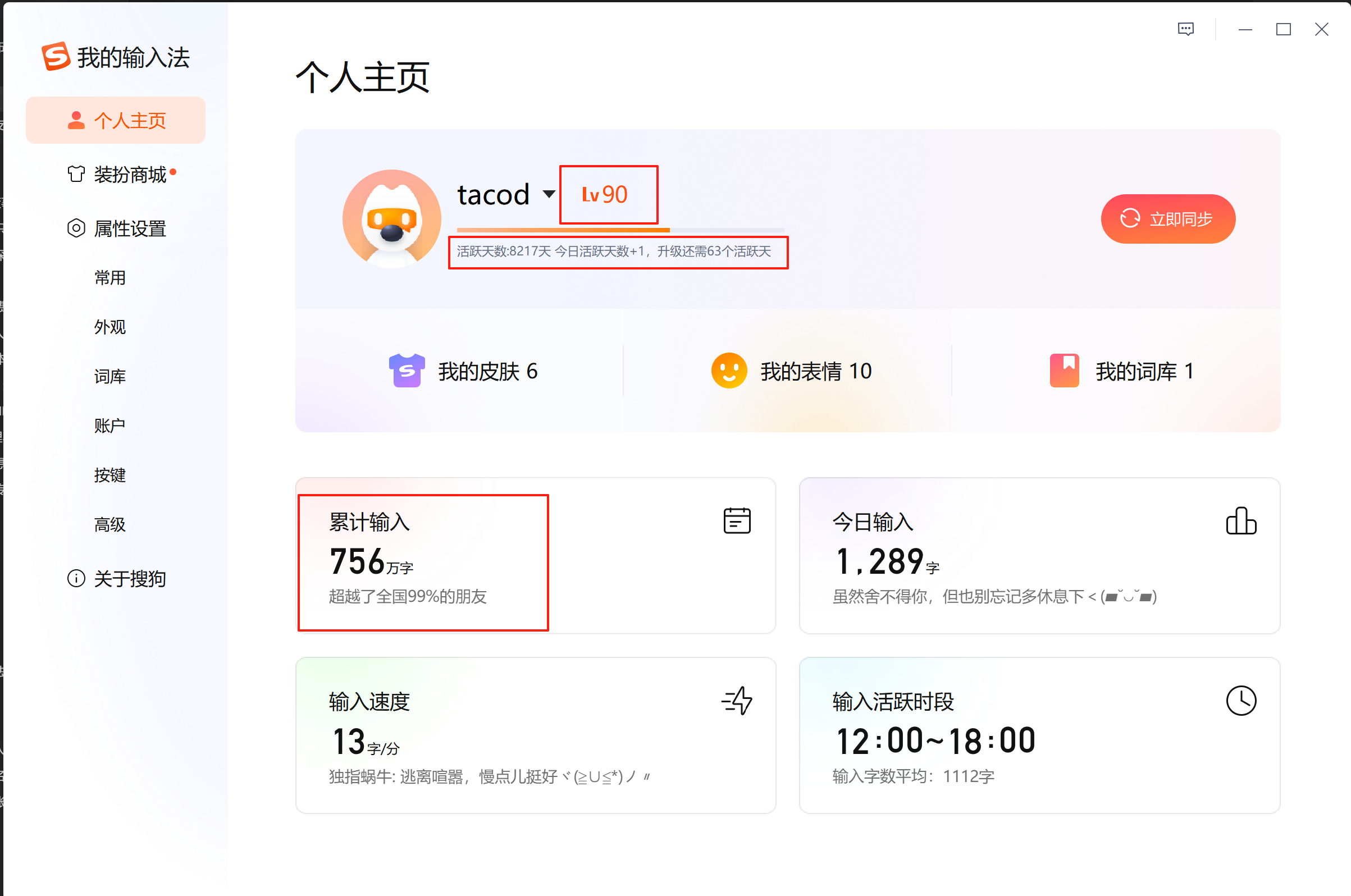Click the user avatar picture
Image resolution: width=1351 pixels, height=896 pixels.
391,219
